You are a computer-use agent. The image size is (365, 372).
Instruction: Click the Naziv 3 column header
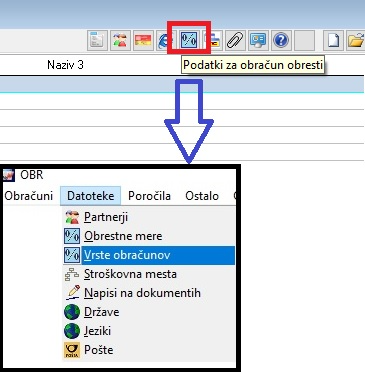pyautogui.click(x=65, y=64)
